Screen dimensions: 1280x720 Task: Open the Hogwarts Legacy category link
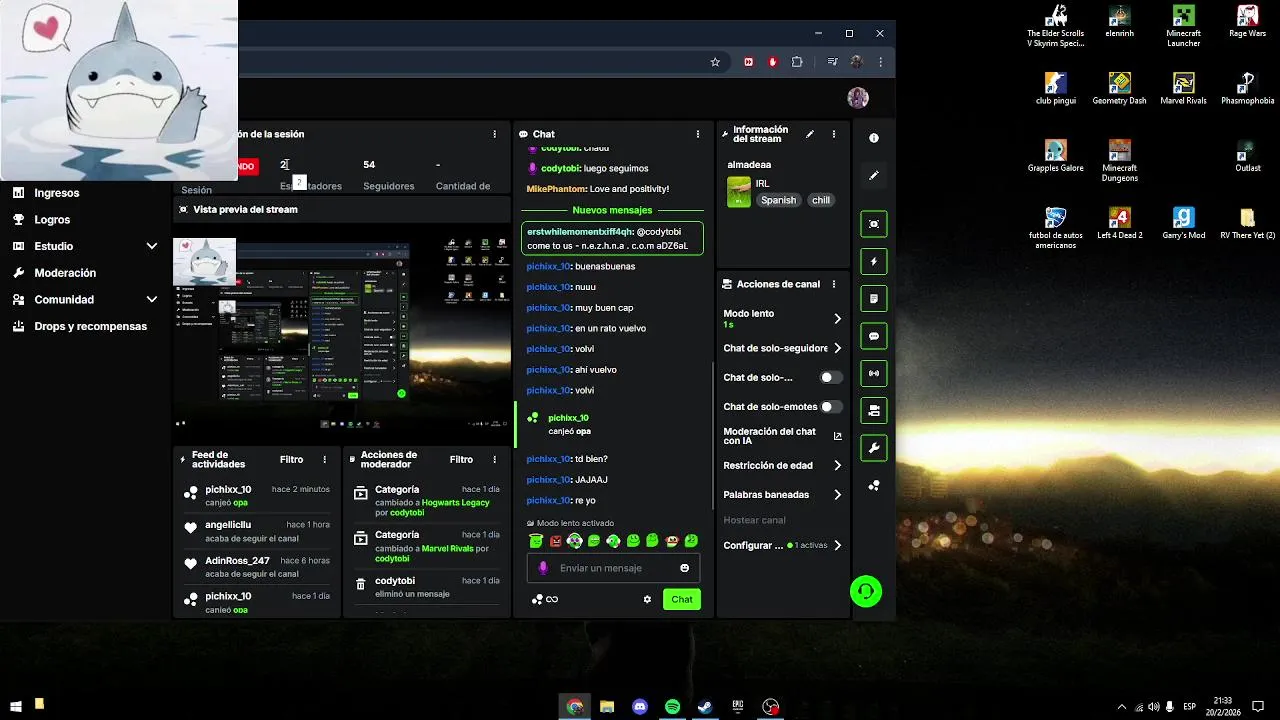456,502
